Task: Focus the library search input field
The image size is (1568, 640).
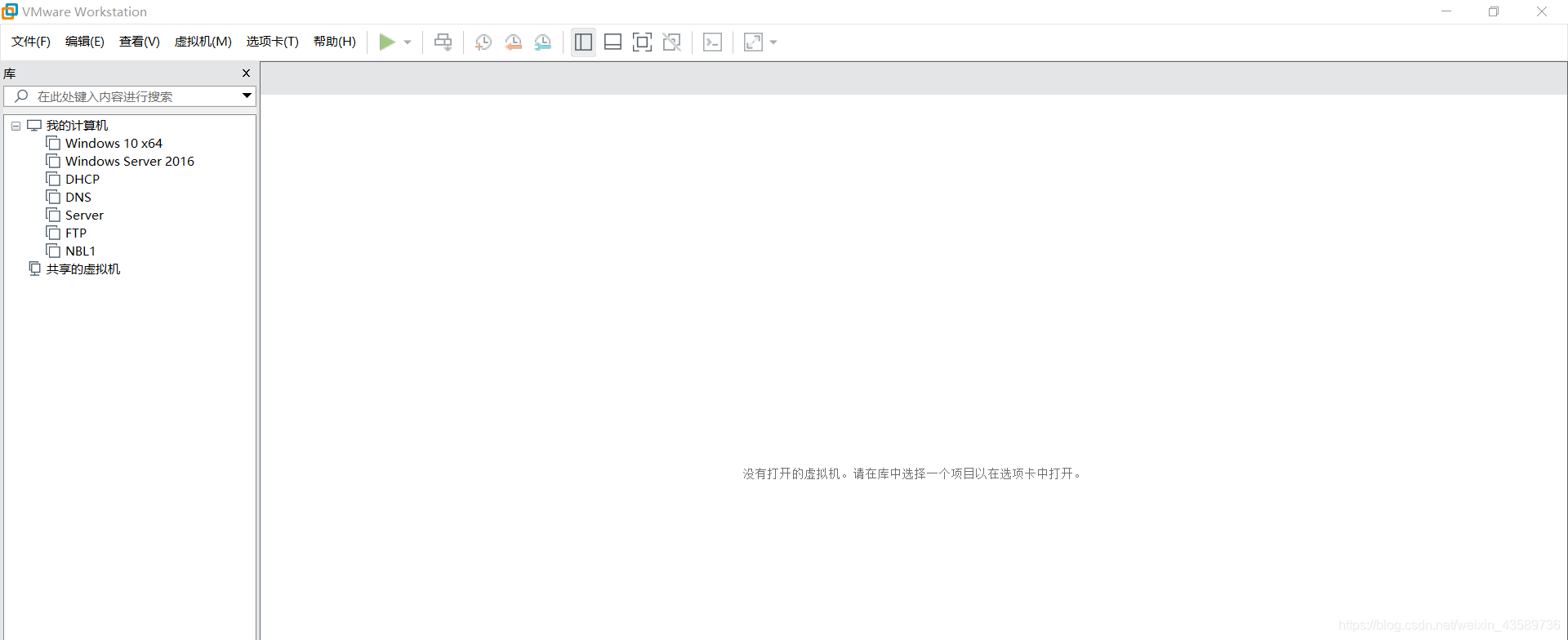Action: [x=131, y=96]
